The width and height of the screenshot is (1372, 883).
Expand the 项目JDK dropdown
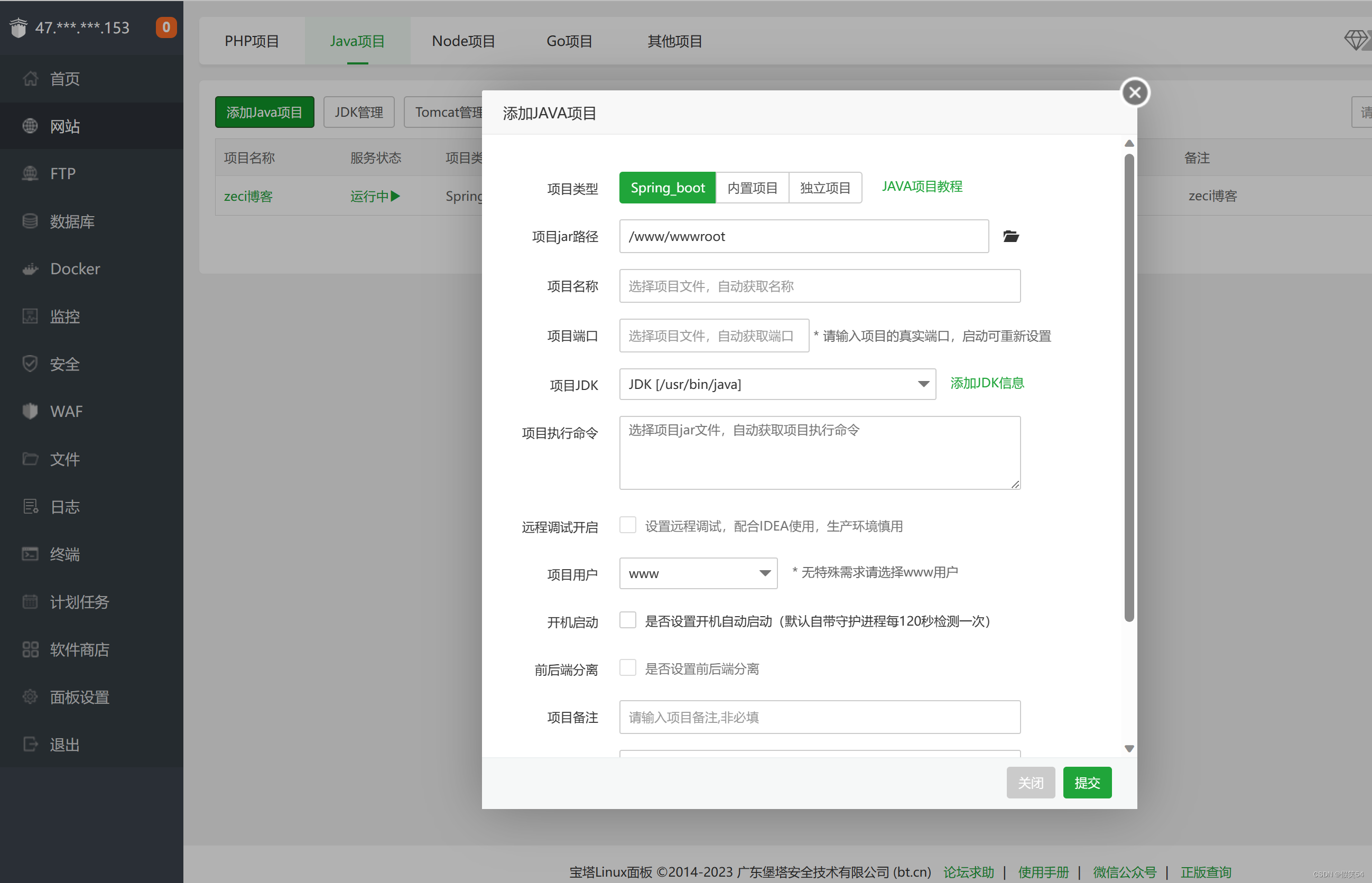tap(777, 384)
